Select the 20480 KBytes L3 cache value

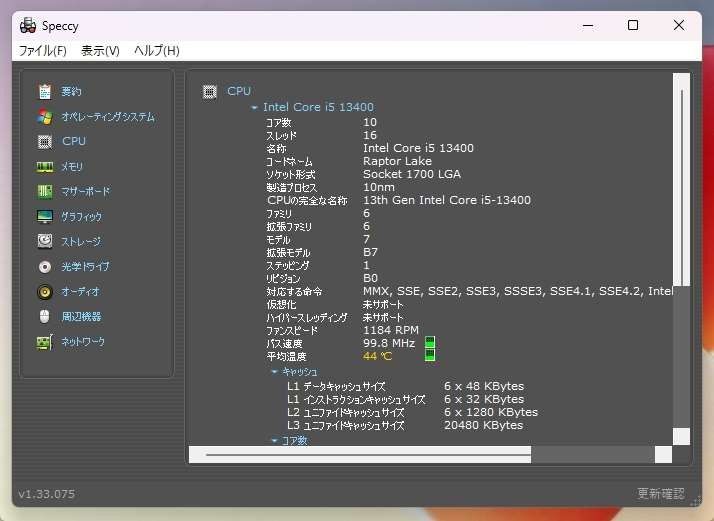pyautogui.click(x=484, y=425)
